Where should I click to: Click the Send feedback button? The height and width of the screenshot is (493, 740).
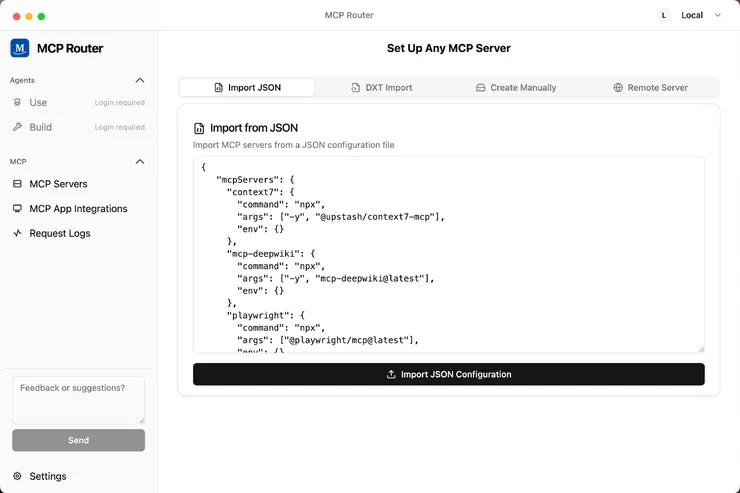(x=78, y=440)
